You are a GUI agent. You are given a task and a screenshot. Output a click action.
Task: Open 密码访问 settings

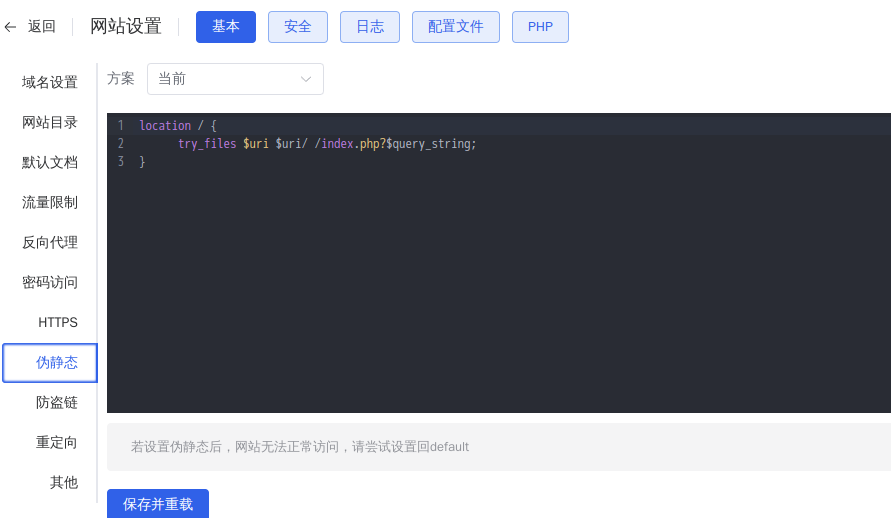tap(49, 282)
